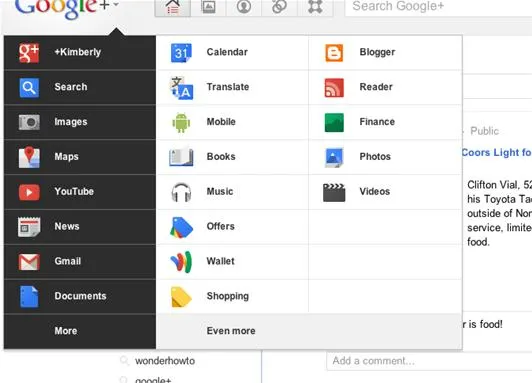This screenshot has width=532, height=383.
Task: Click the wonderhowto saved search link
Action: pyautogui.click(x=165, y=361)
